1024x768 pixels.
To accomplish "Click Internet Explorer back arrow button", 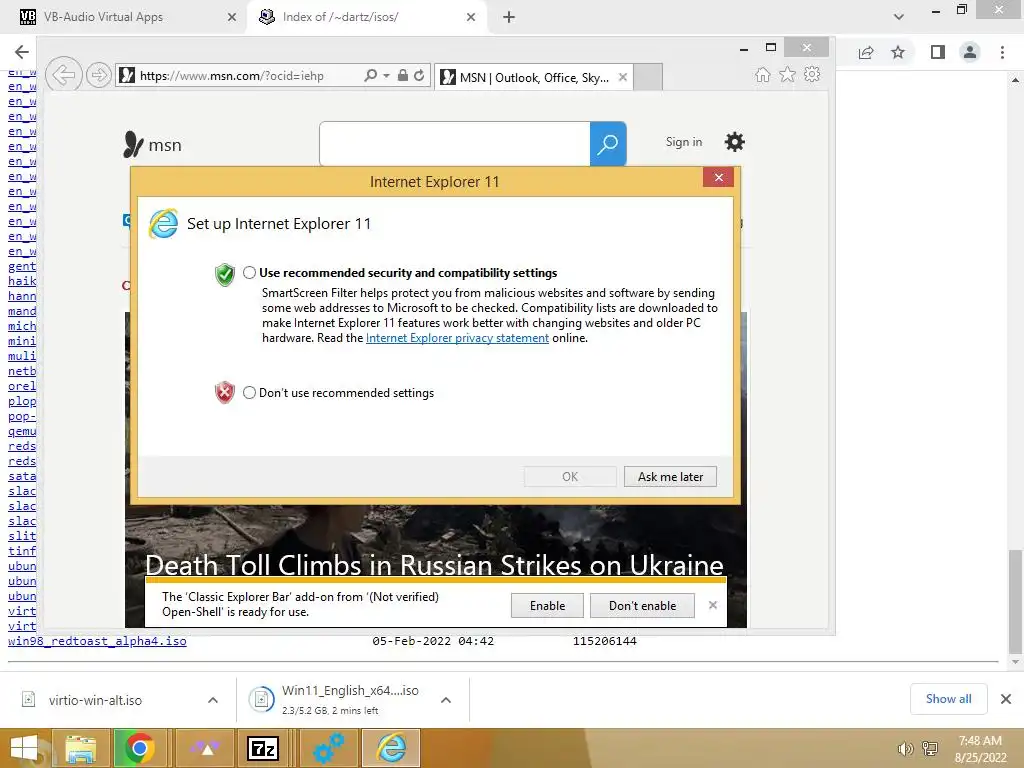I will coord(63,75).
